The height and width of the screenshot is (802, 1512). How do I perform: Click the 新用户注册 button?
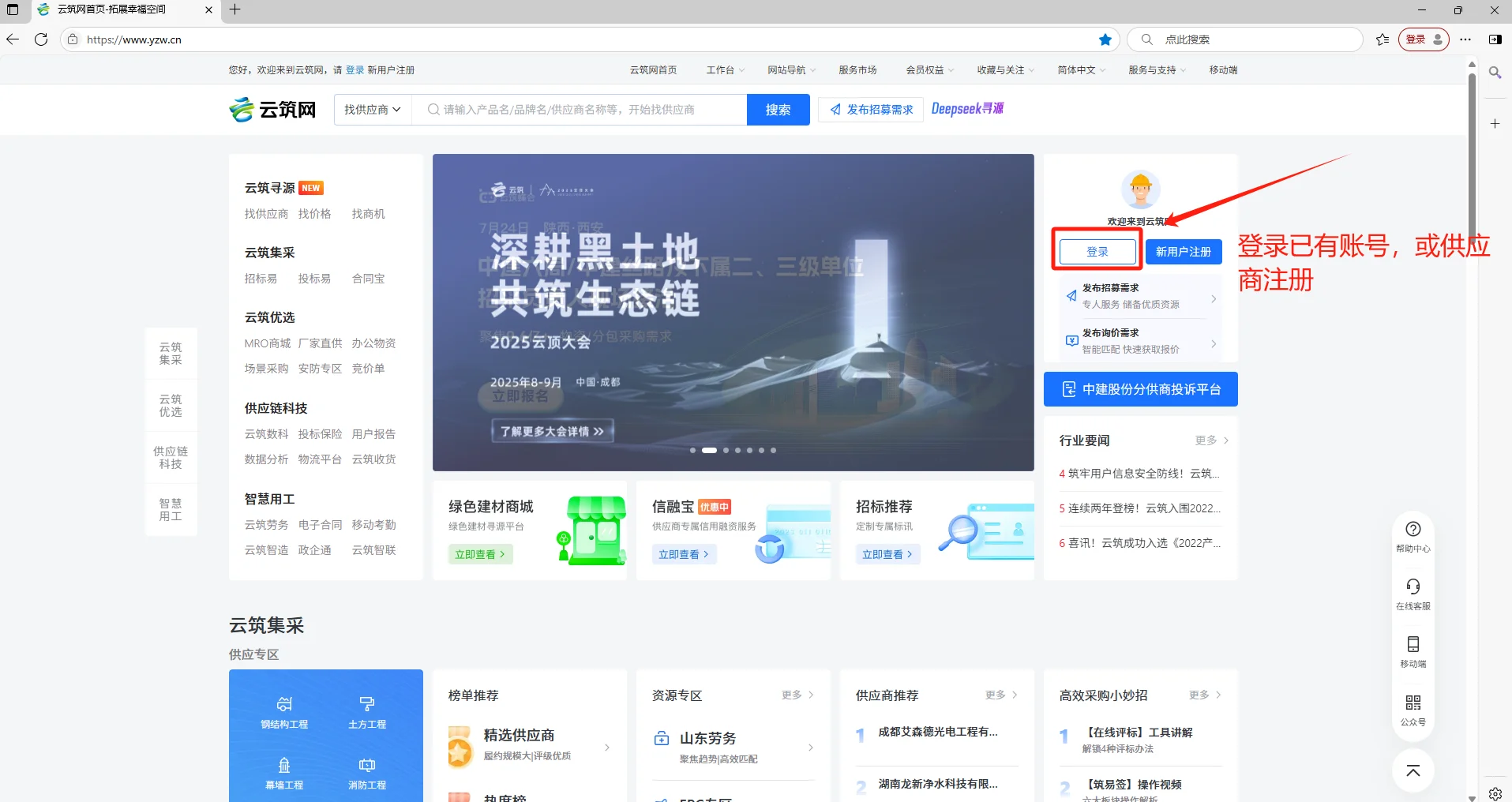[x=1183, y=251]
